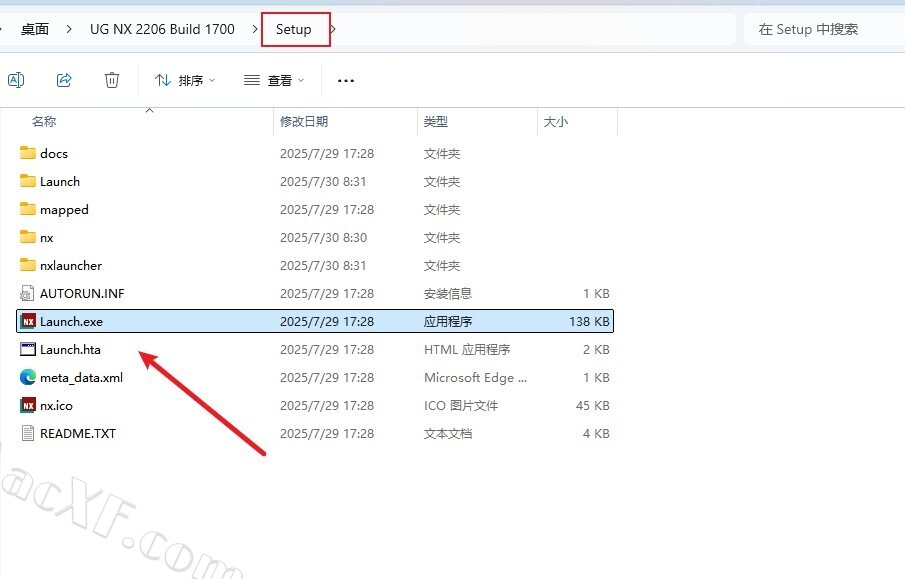Click the HTML 应用程序 type cell
Screen dimensions: 905x579
pos(467,349)
